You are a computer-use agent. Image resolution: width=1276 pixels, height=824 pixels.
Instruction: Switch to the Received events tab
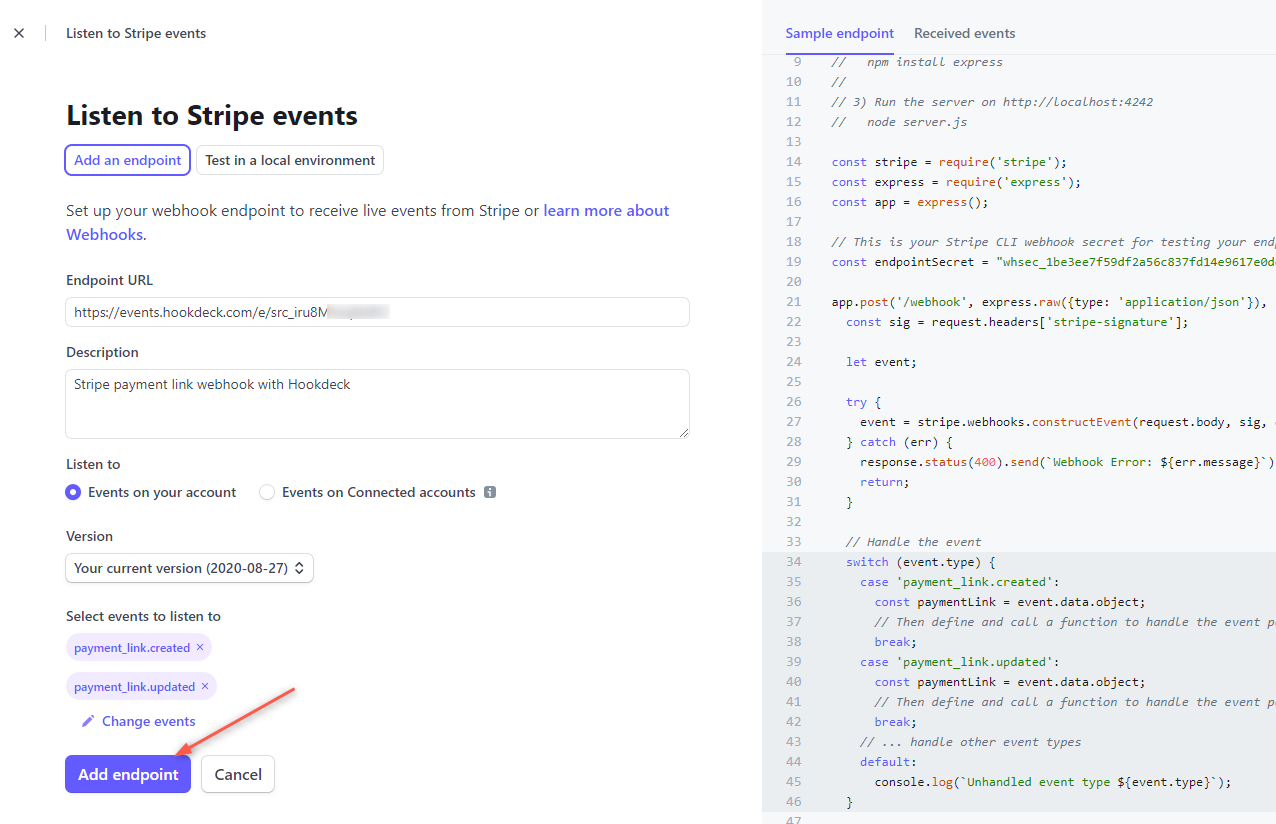point(964,33)
